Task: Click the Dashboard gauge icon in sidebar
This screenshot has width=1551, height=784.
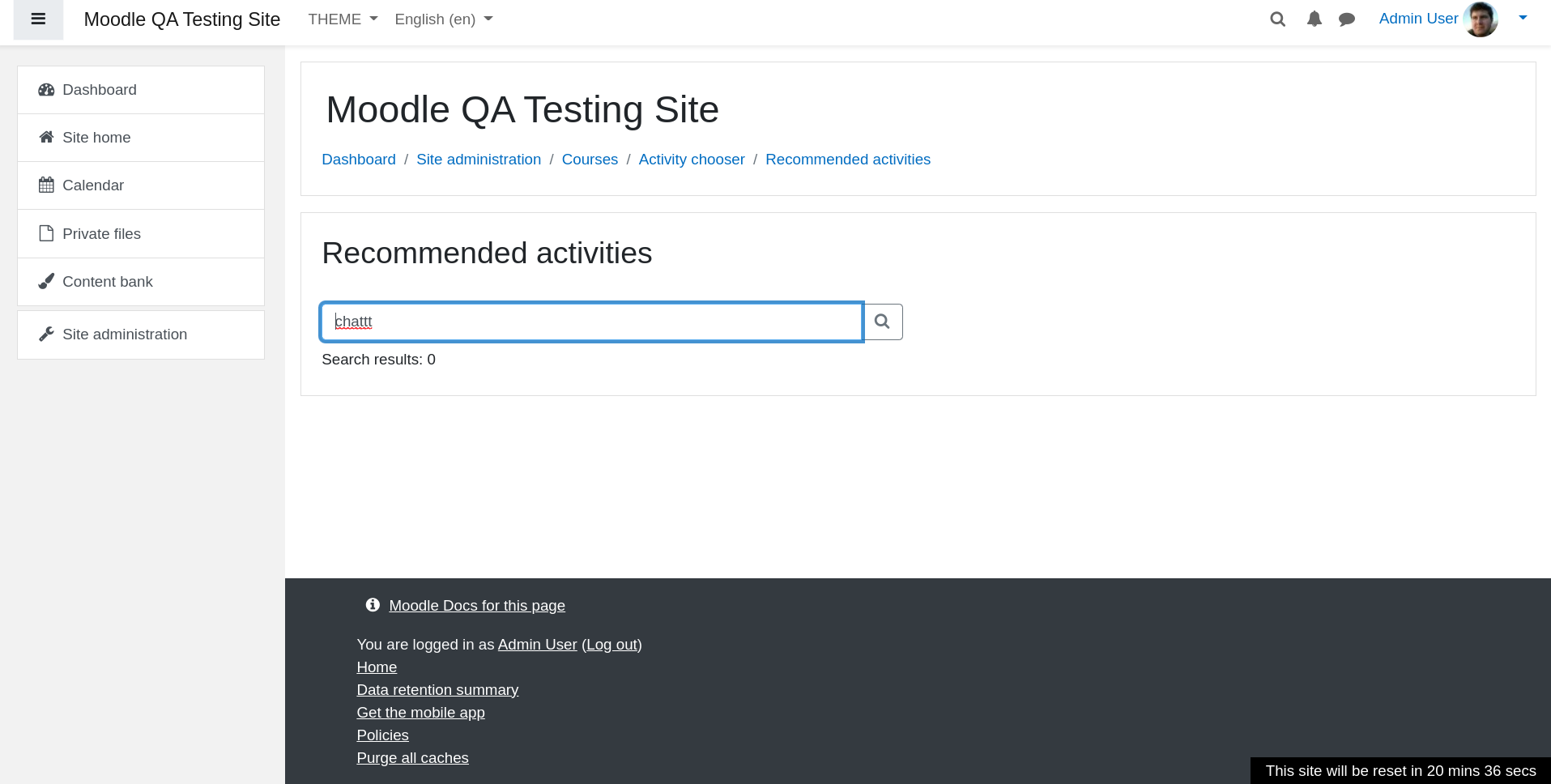Action: click(46, 90)
